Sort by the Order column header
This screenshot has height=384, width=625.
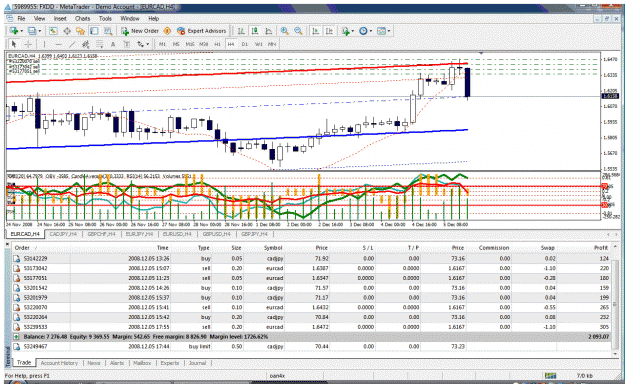coord(22,248)
